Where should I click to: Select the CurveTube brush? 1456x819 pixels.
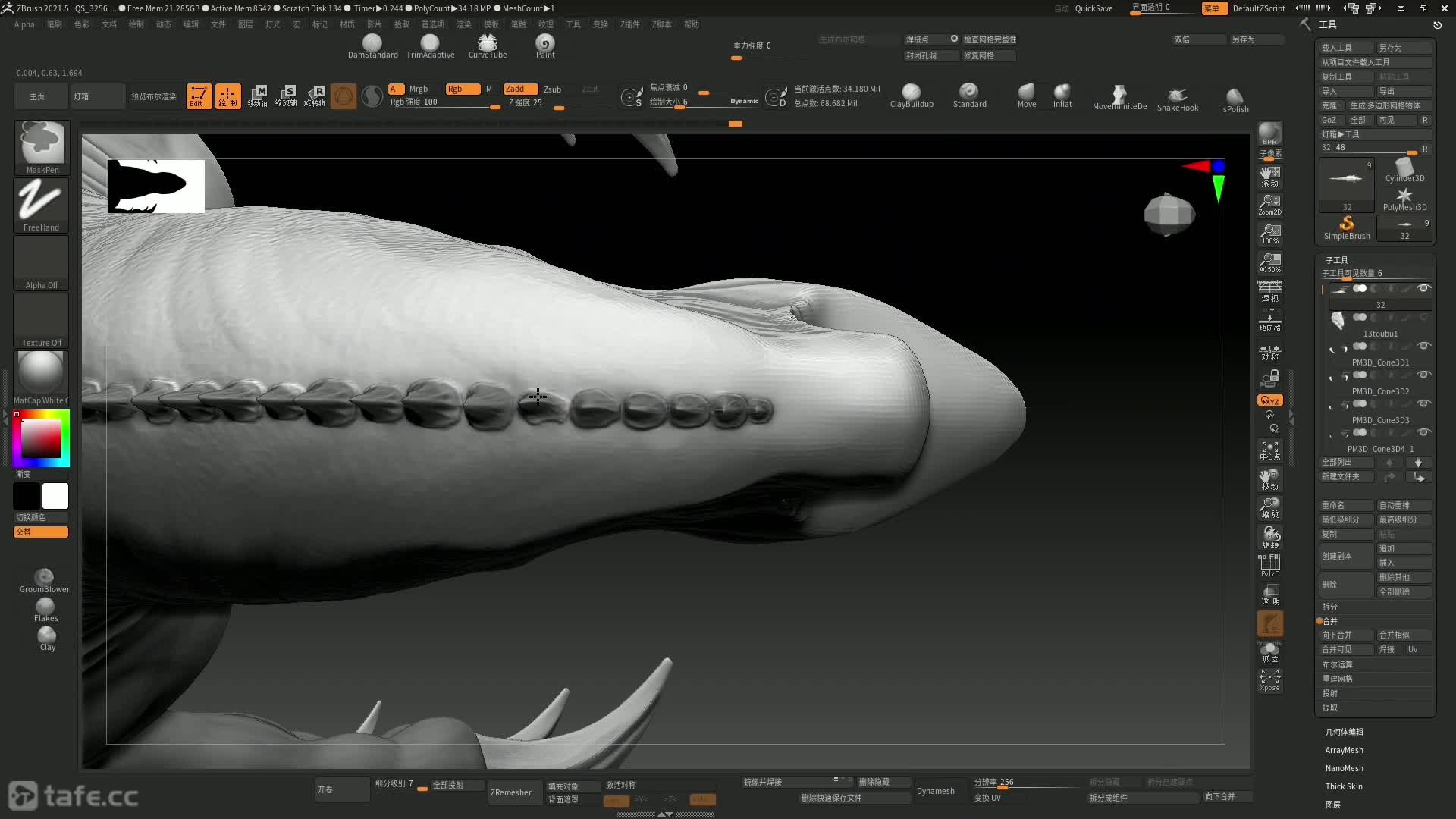pyautogui.click(x=488, y=46)
